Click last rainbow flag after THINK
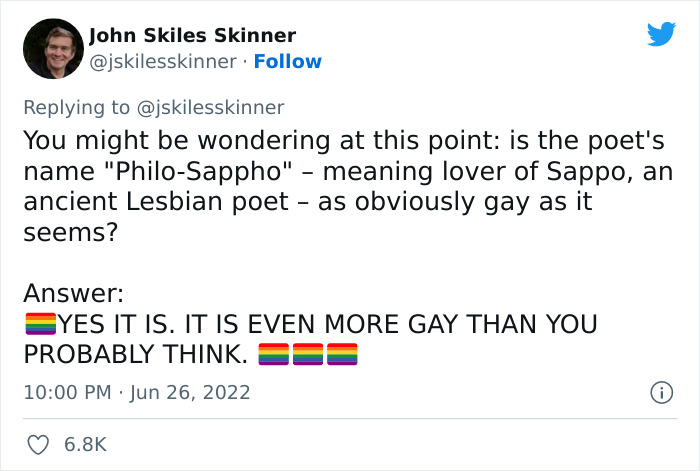Screen dimensions: 700x471 click(x=343, y=354)
